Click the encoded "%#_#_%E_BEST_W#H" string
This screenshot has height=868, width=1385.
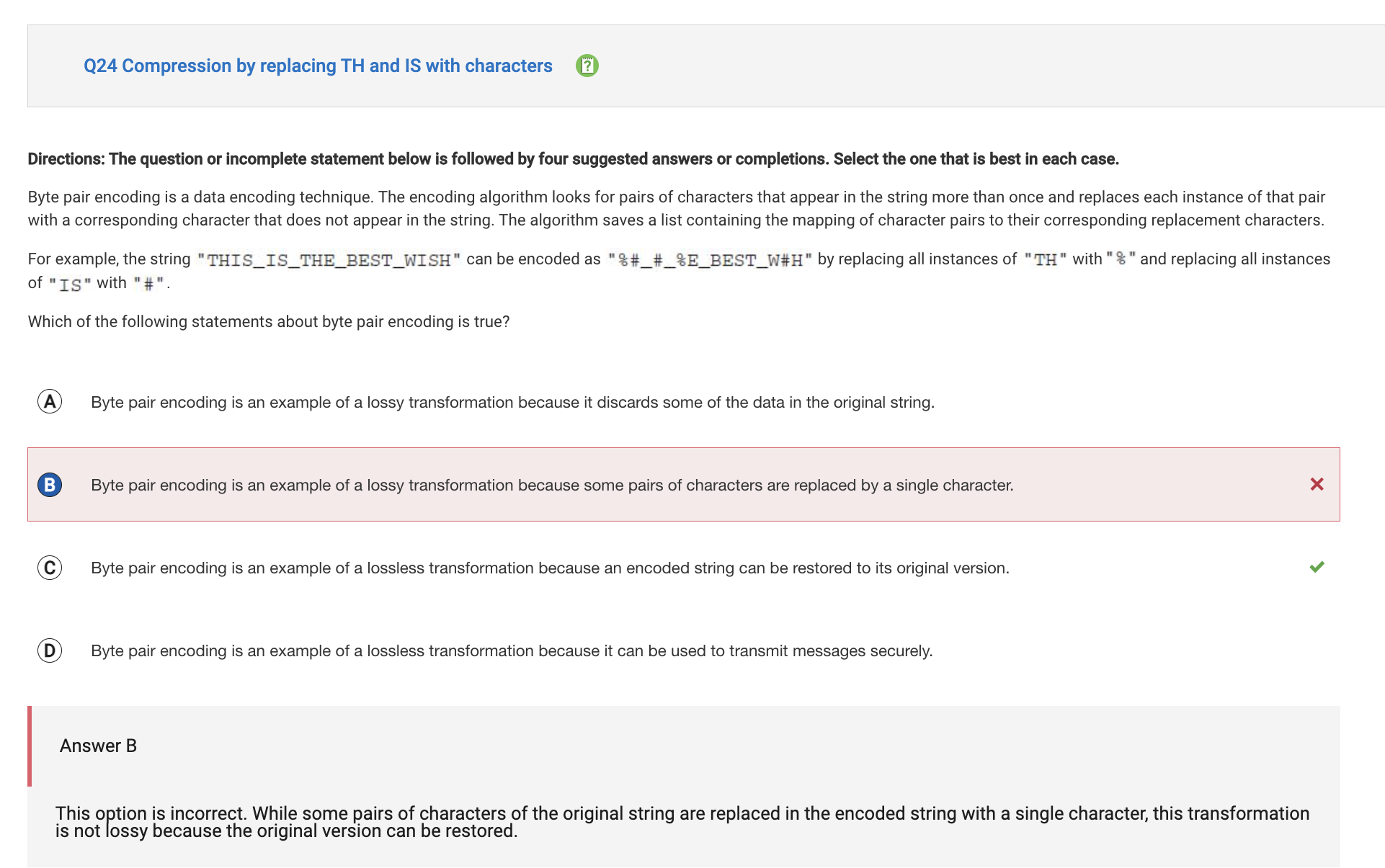[x=710, y=260]
